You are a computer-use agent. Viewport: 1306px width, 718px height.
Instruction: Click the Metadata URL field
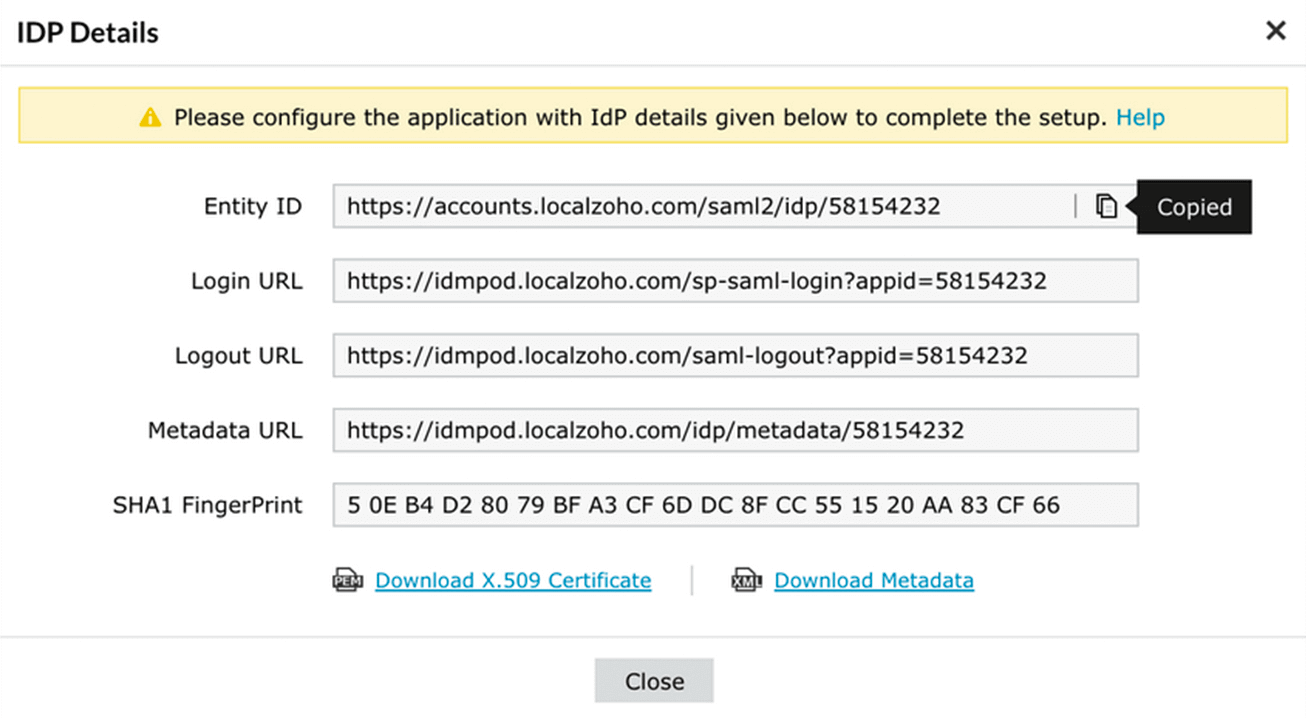(x=735, y=431)
